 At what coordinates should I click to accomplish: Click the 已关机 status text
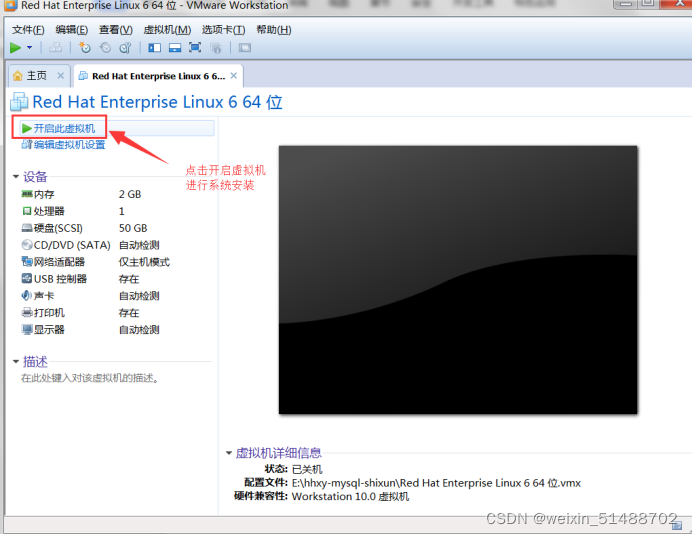pyautogui.click(x=307, y=469)
